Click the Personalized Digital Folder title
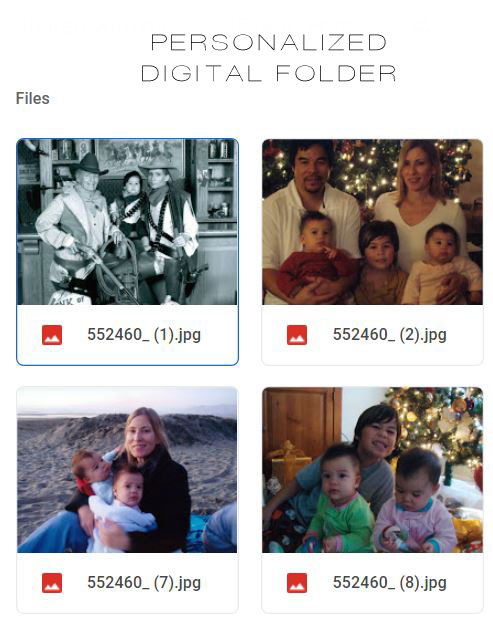493x617 pixels. [x=269, y=58]
